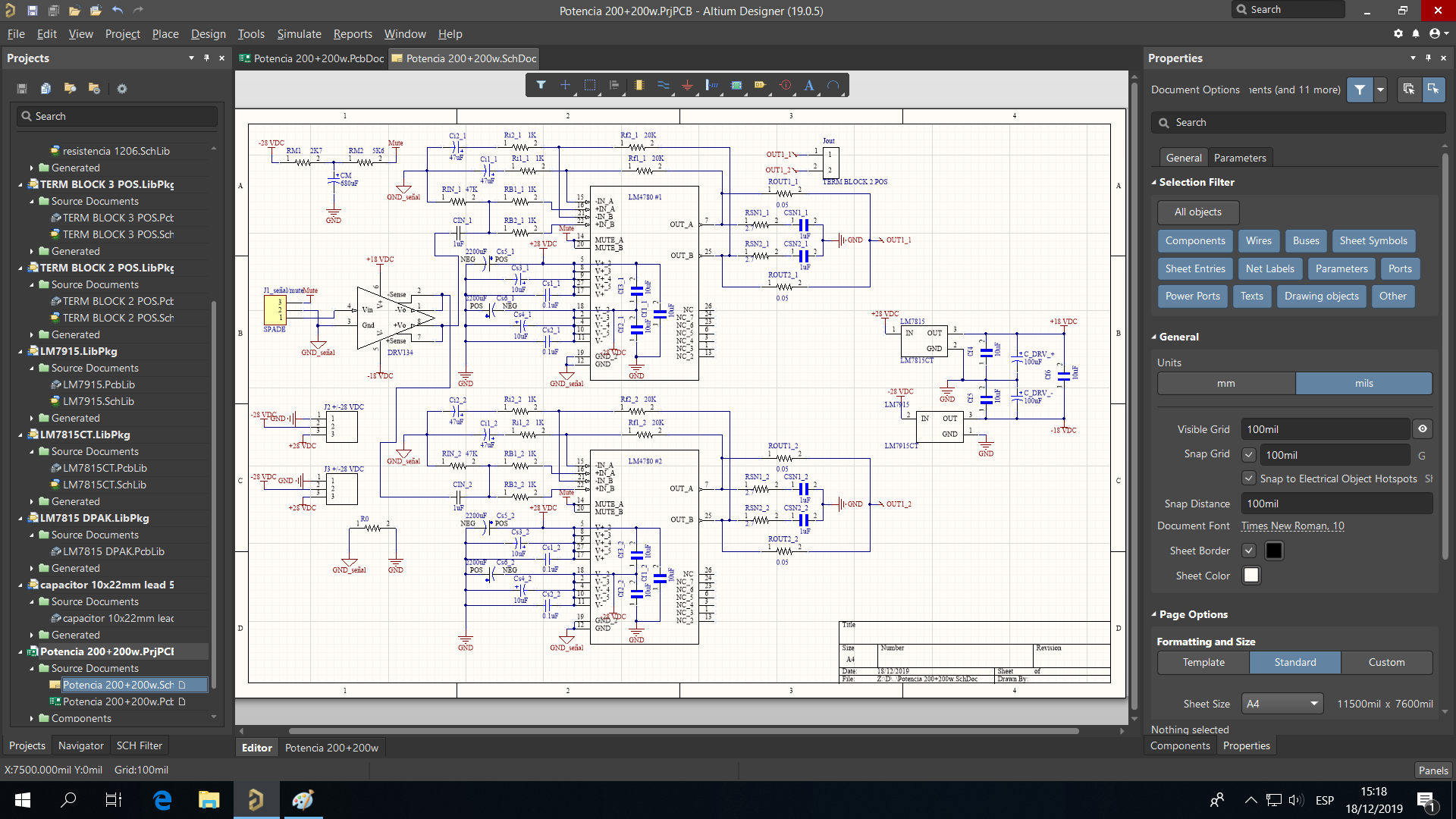Toggle Components in the selection filter
1456x819 pixels.
(x=1195, y=241)
